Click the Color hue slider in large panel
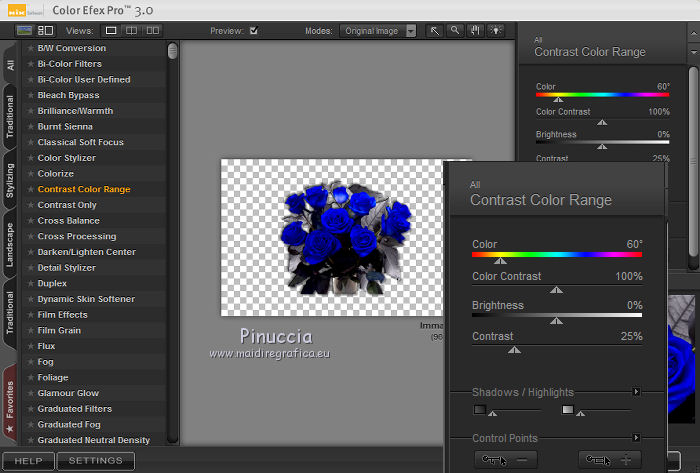 557,255
